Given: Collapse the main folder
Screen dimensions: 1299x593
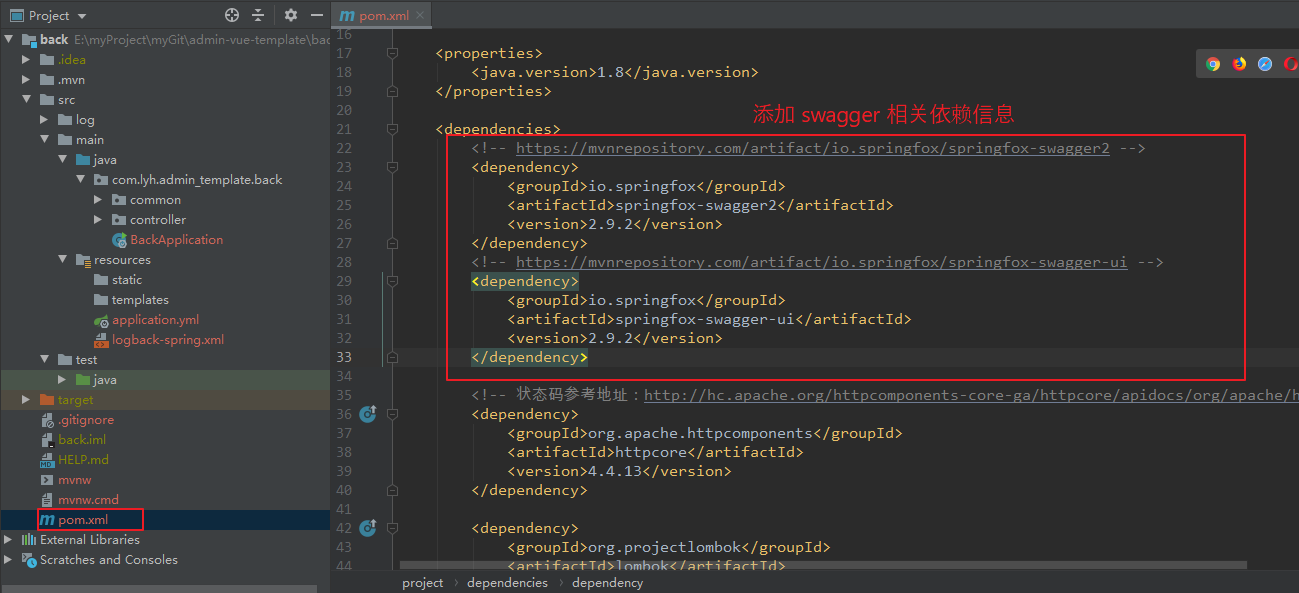Looking at the screenshot, I should tap(45, 140).
